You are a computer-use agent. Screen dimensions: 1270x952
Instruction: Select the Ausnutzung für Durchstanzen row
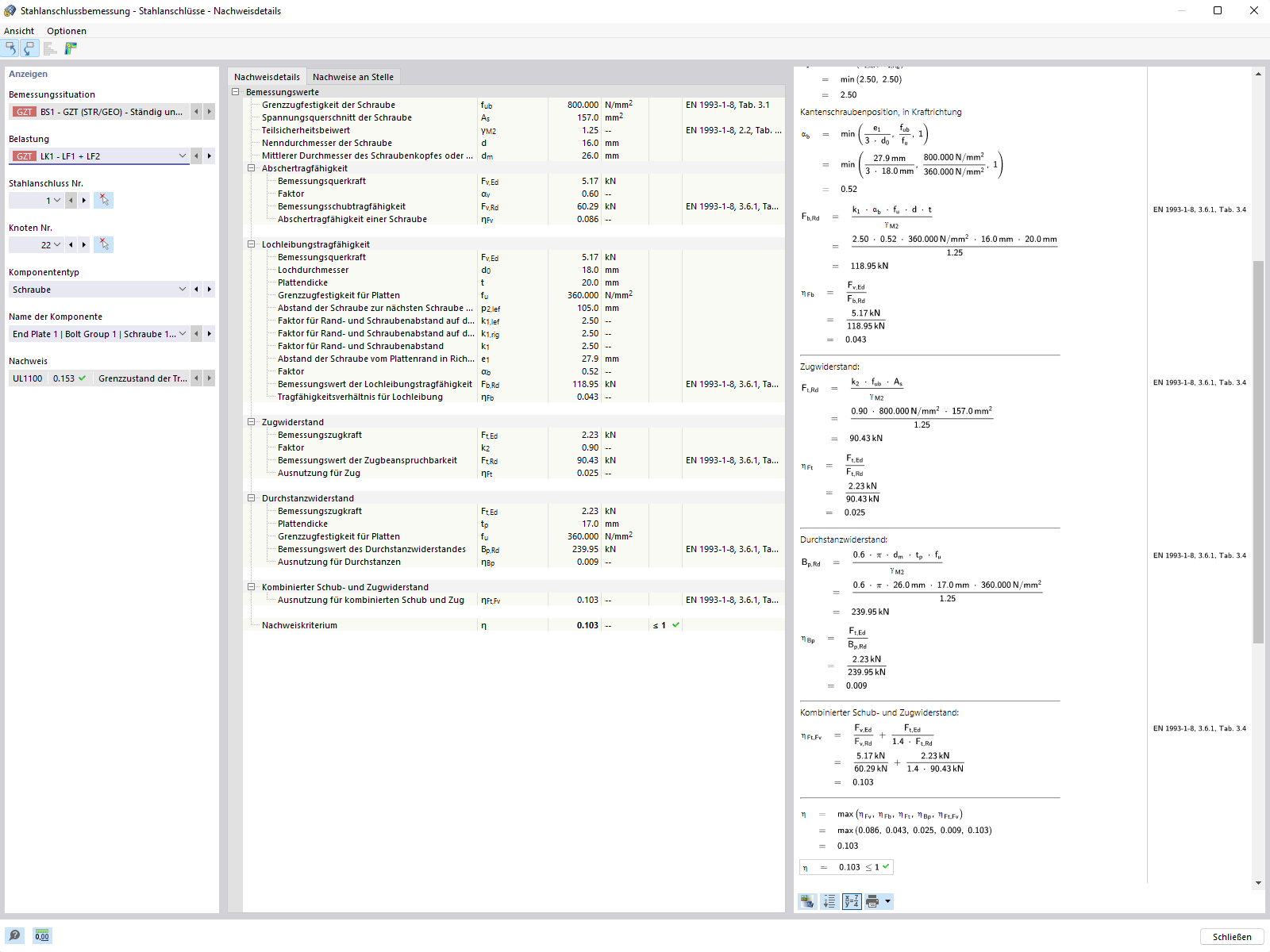514,562
